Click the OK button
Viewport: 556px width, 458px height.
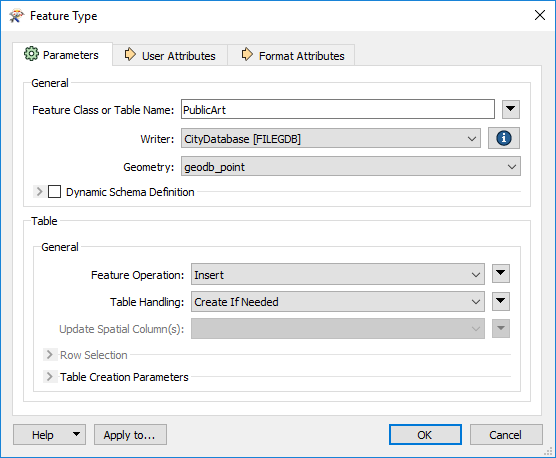click(x=425, y=435)
